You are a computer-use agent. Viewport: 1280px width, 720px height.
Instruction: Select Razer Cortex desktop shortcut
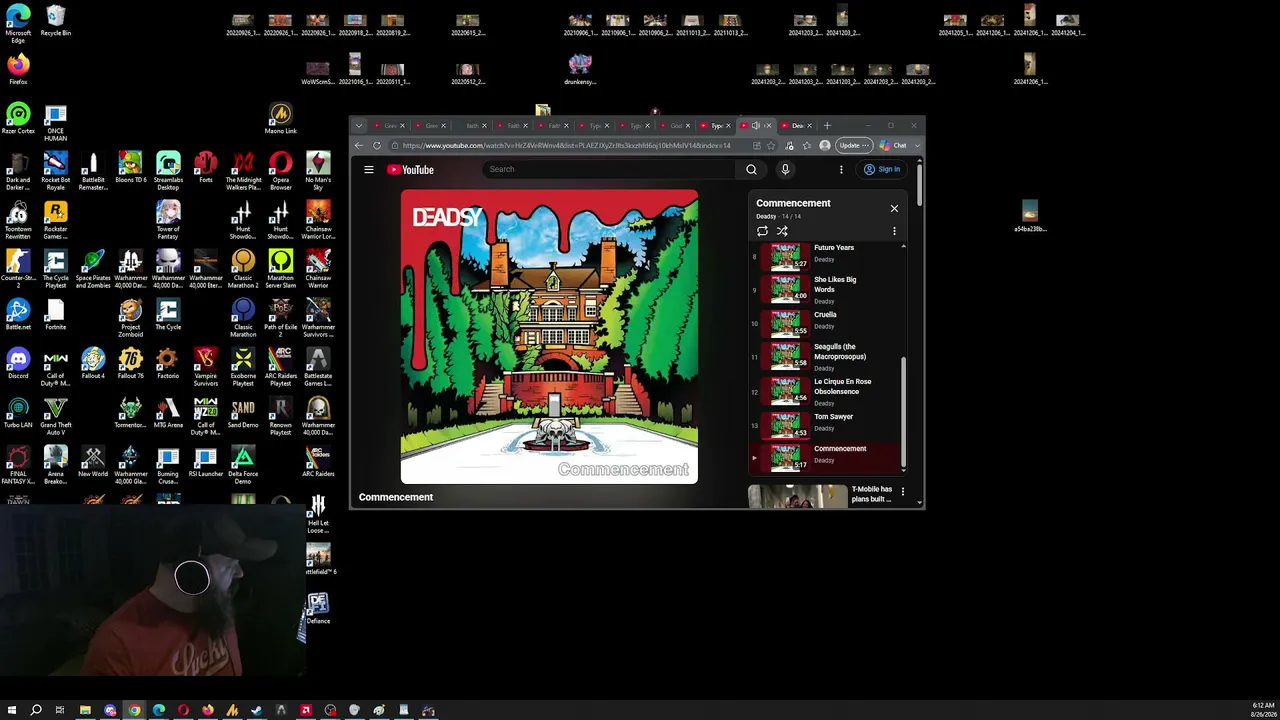[x=18, y=119]
